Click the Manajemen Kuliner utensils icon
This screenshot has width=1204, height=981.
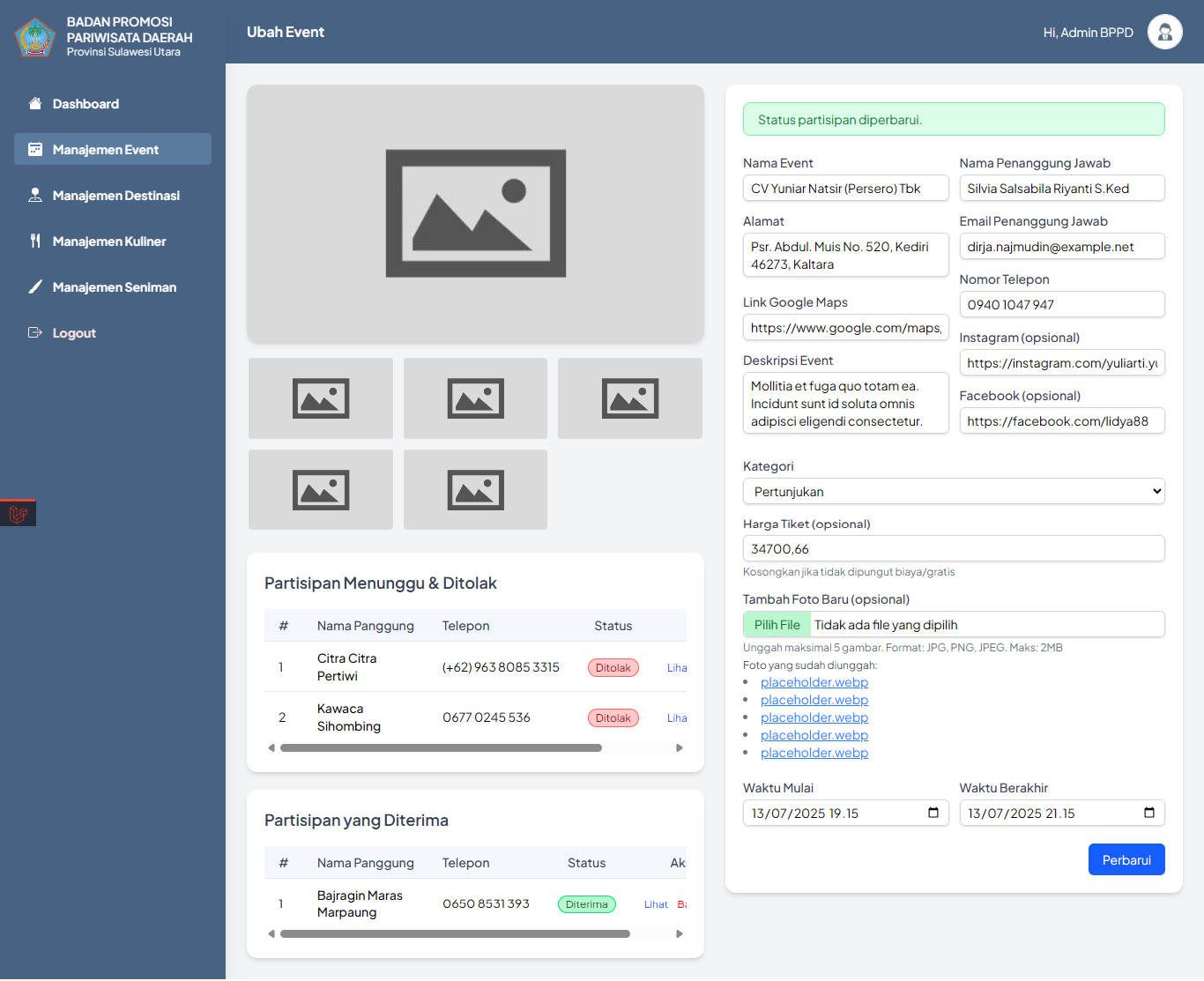click(x=35, y=241)
